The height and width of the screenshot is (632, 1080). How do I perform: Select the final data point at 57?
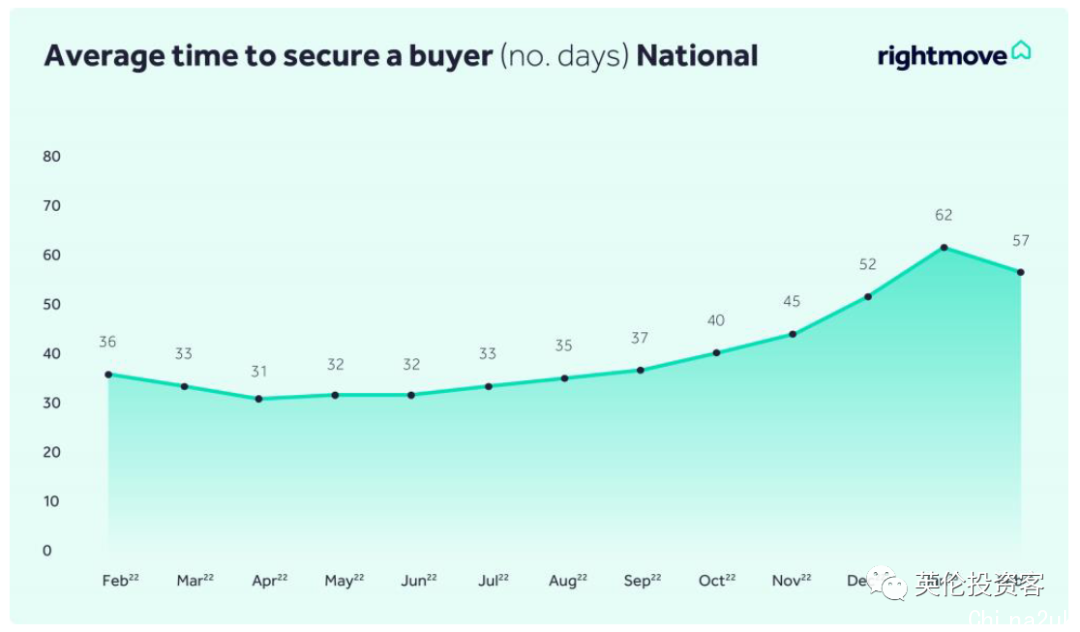coord(1021,272)
